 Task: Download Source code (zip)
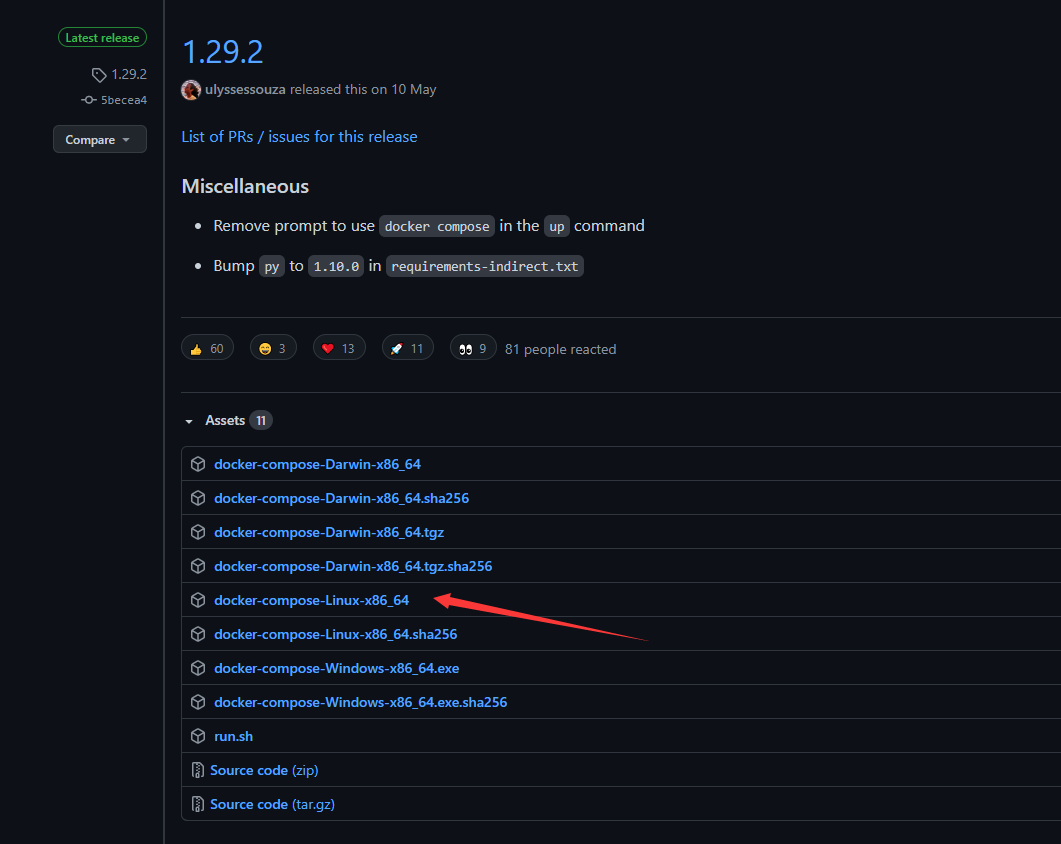[x=264, y=770]
